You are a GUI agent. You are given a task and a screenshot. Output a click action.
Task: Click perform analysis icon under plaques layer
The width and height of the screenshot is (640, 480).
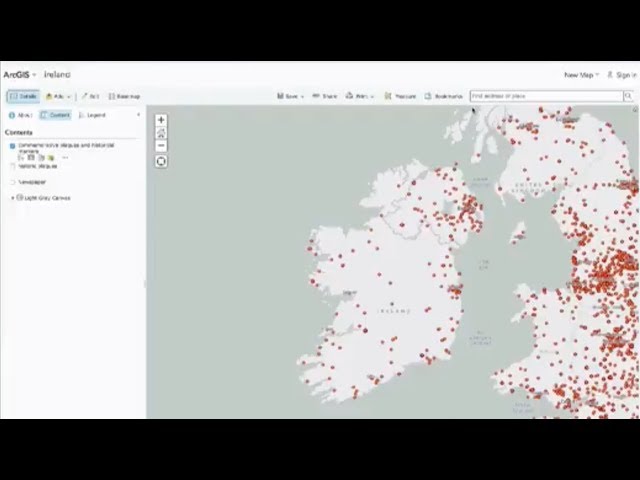click(51, 158)
